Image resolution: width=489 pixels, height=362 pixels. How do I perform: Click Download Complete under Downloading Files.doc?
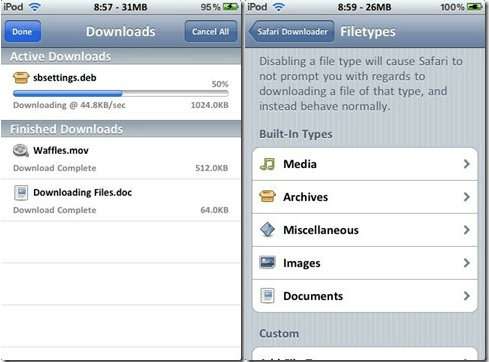pyautogui.click(x=55, y=210)
